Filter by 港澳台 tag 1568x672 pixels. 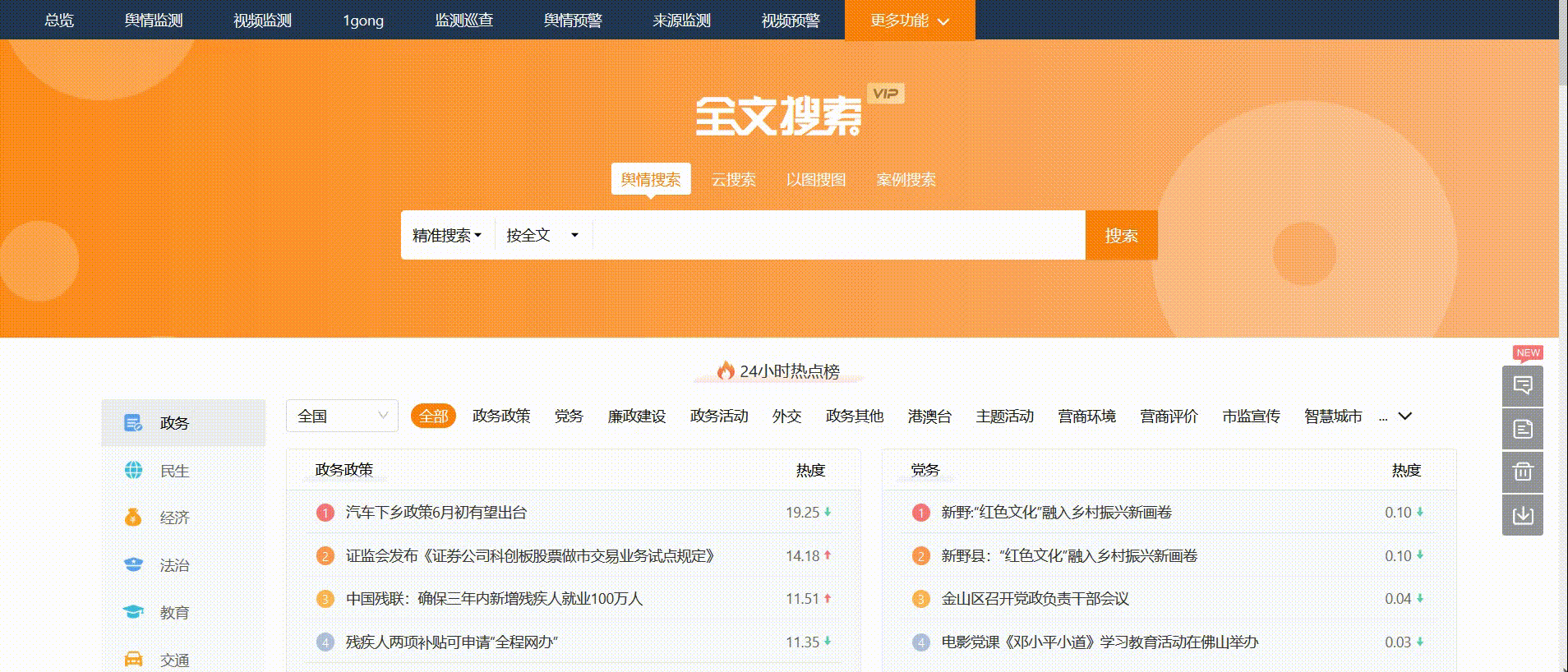tap(929, 417)
